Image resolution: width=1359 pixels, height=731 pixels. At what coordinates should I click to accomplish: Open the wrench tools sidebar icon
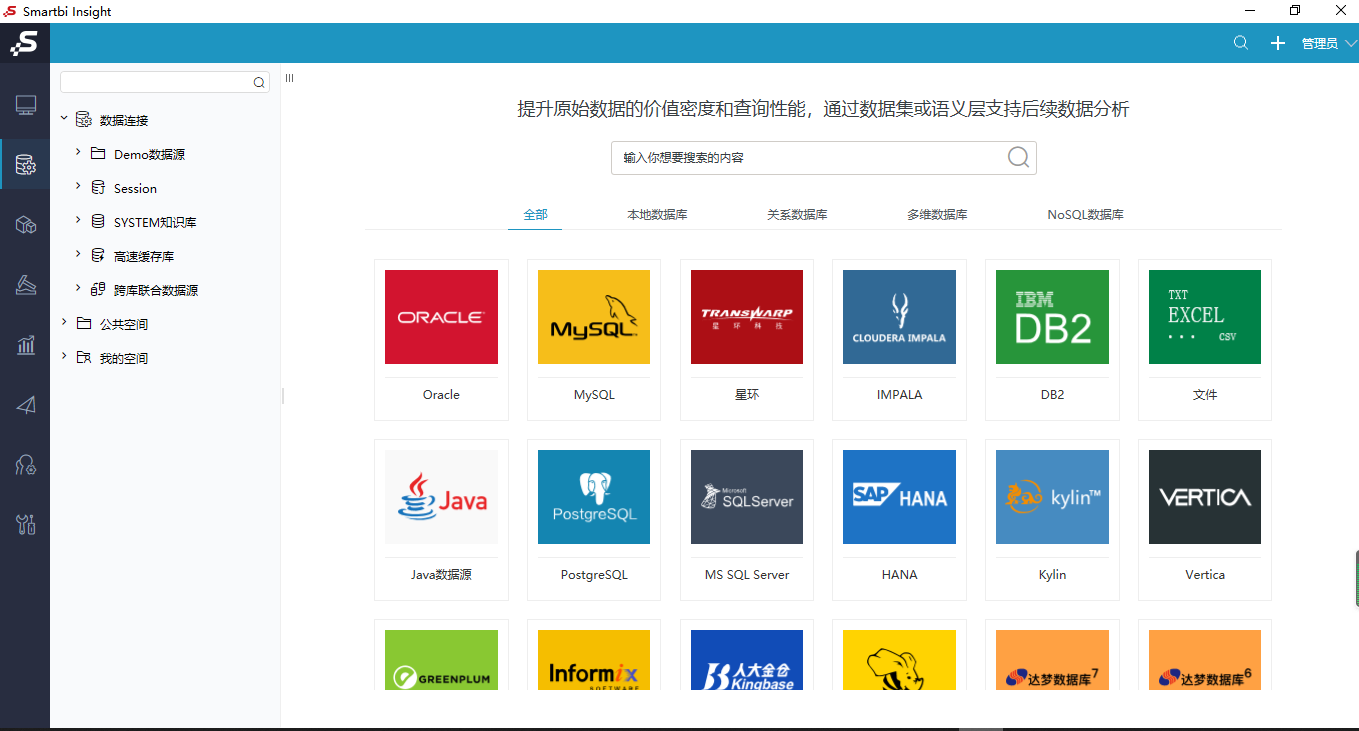[x=25, y=524]
